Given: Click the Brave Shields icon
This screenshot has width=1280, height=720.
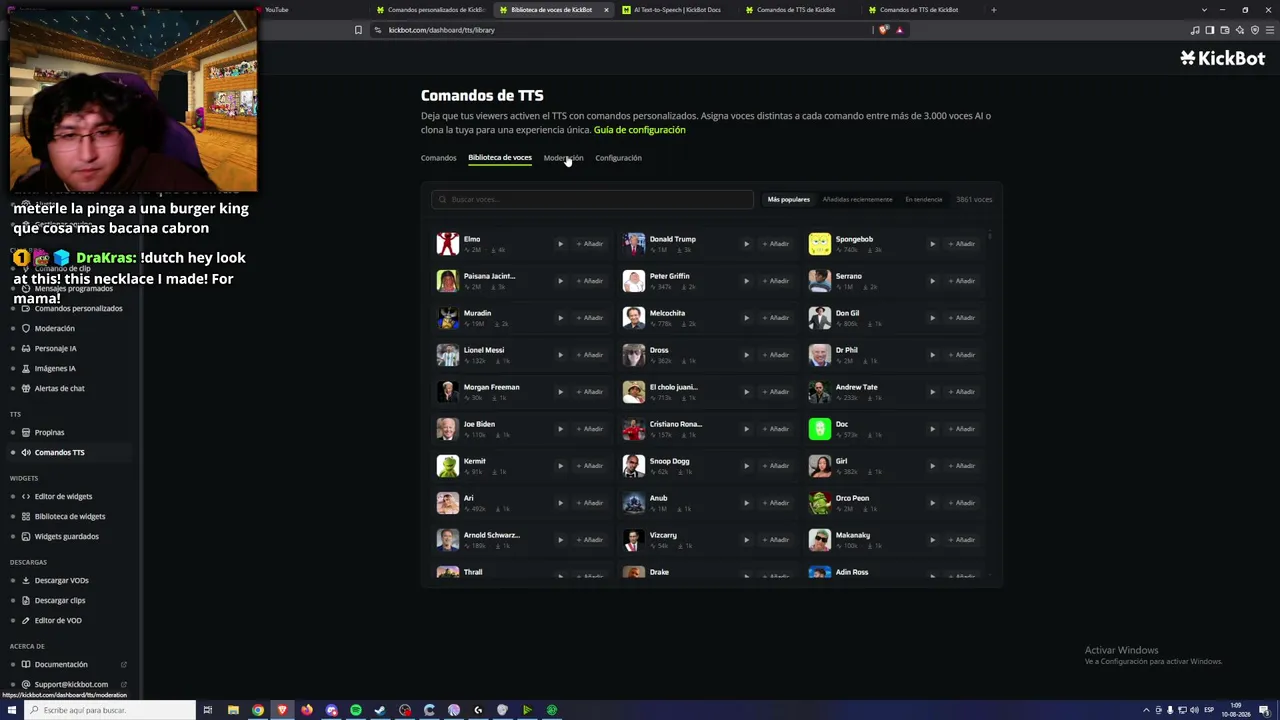Looking at the screenshot, I should coord(883,30).
